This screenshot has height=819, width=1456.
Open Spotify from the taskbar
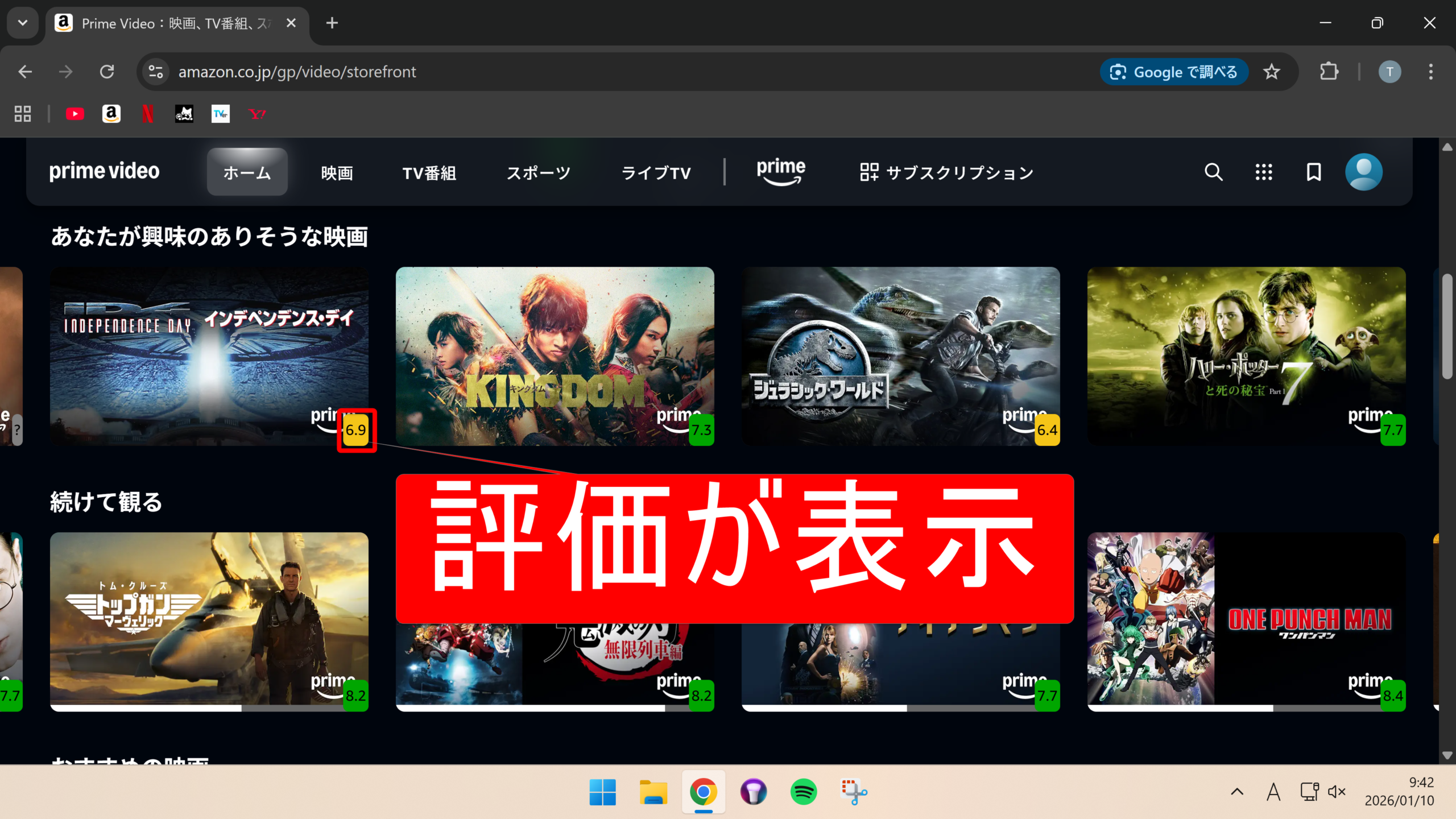click(803, 792)
